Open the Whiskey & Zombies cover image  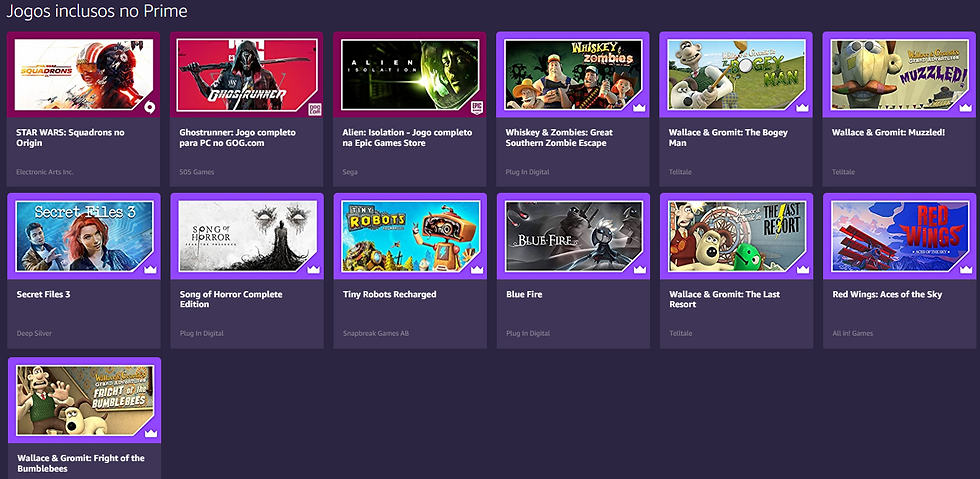(573, 74)
